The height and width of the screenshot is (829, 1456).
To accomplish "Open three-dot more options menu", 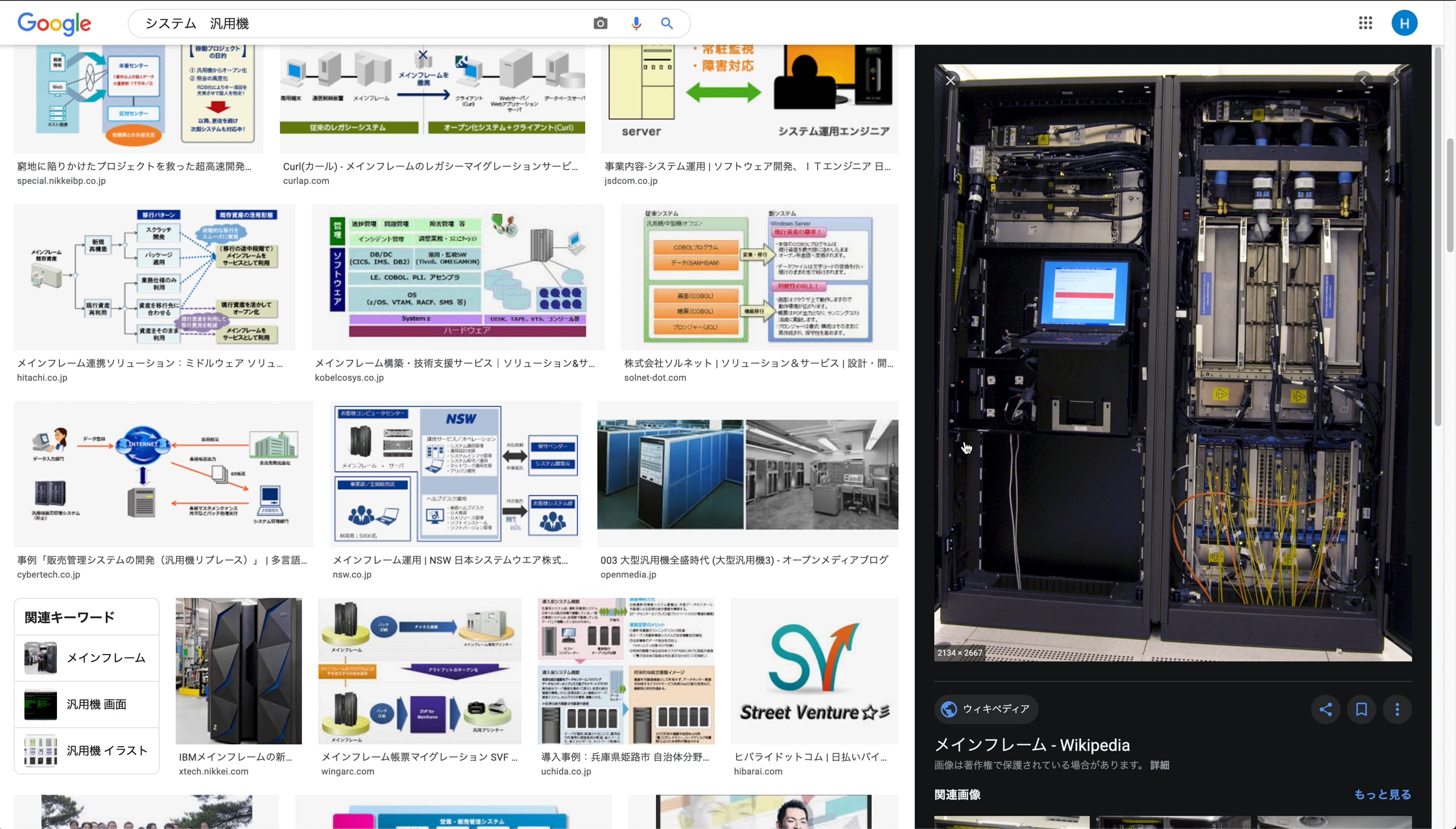I will (x=1397, y=709).
